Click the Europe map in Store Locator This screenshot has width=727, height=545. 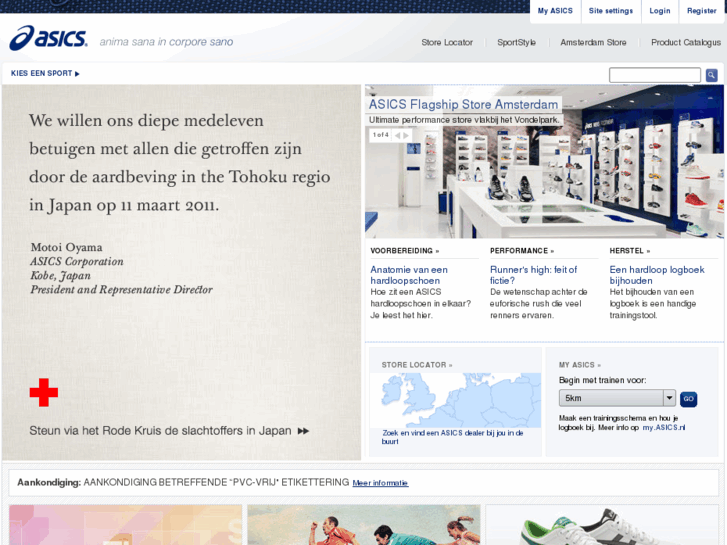click(461, 400)
